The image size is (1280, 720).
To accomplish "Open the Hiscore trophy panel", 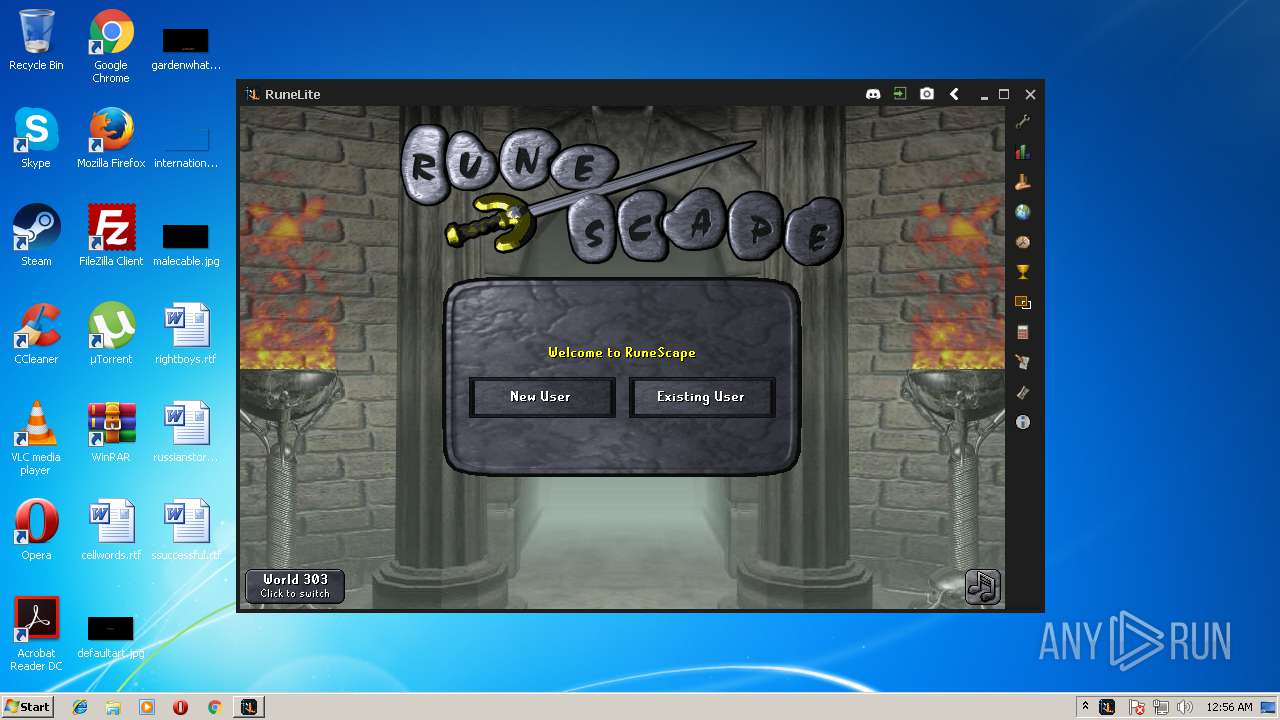I will coord(1022,272).
